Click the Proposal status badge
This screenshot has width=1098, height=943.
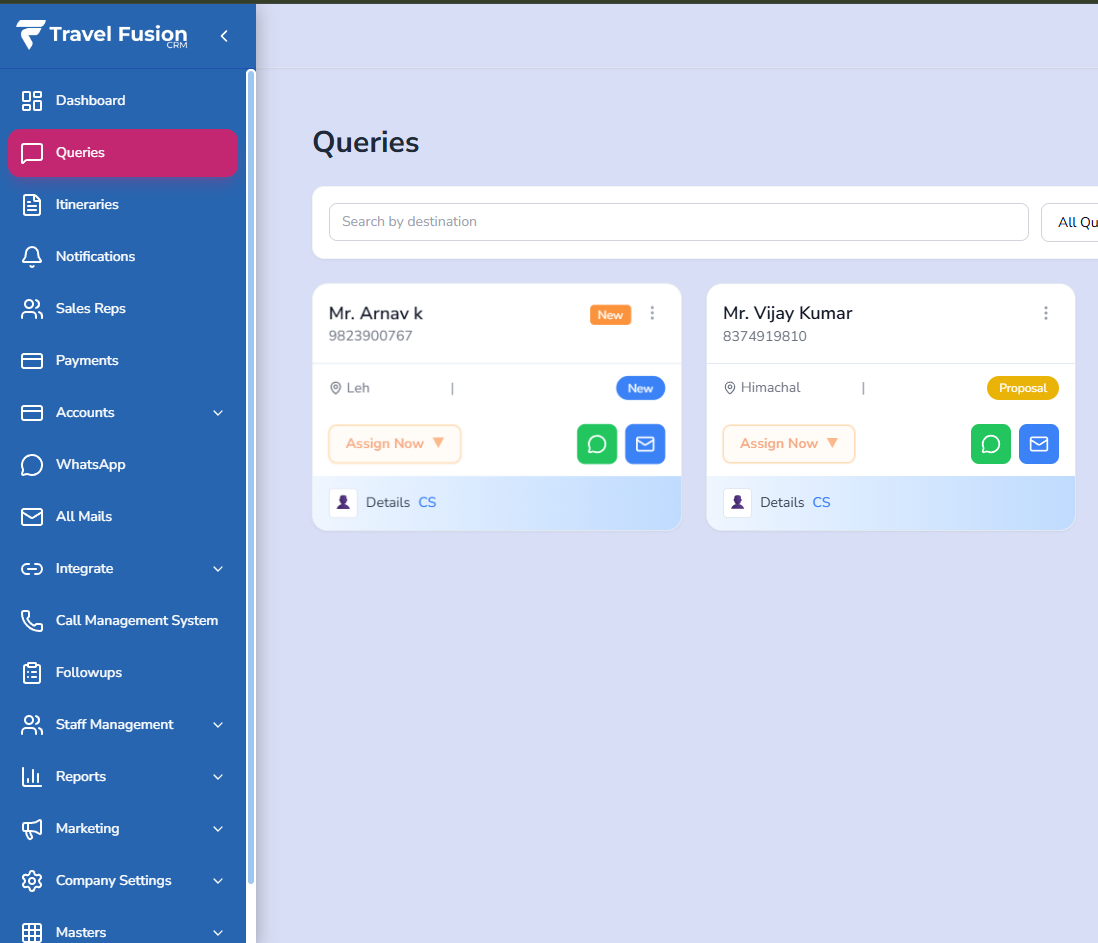coord(1022,388)
